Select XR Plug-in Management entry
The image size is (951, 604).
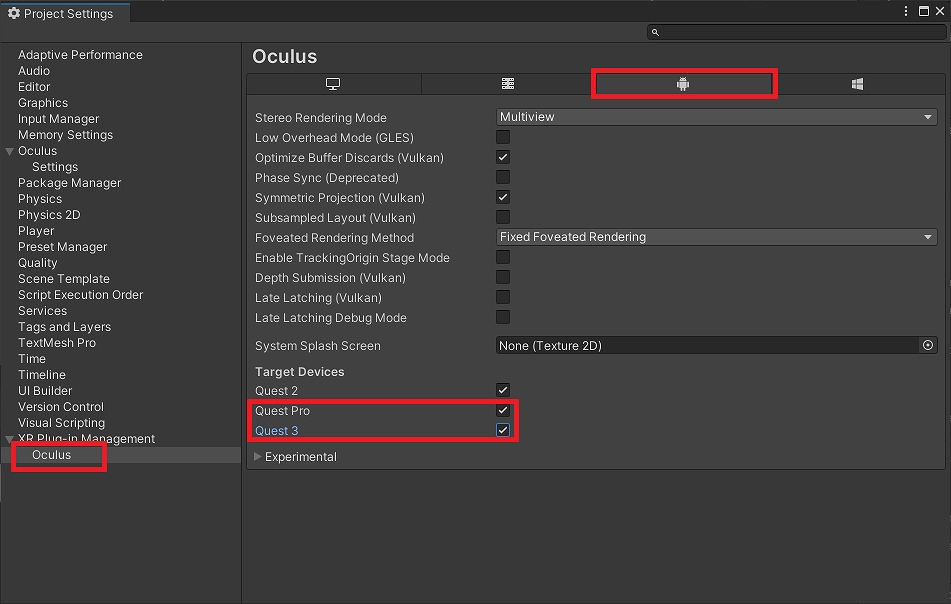point(86,438)
